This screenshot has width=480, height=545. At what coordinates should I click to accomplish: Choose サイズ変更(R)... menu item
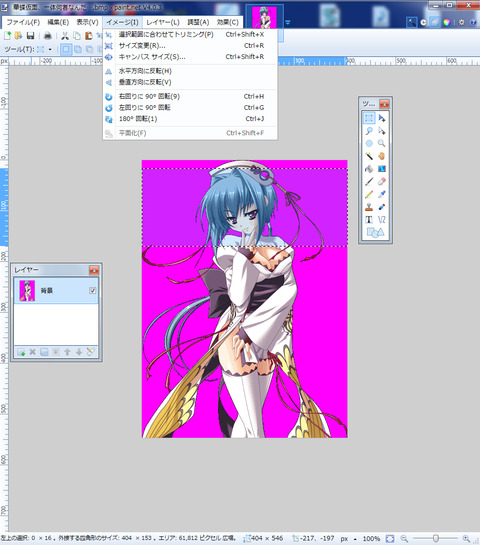click(x=190, y=46)
